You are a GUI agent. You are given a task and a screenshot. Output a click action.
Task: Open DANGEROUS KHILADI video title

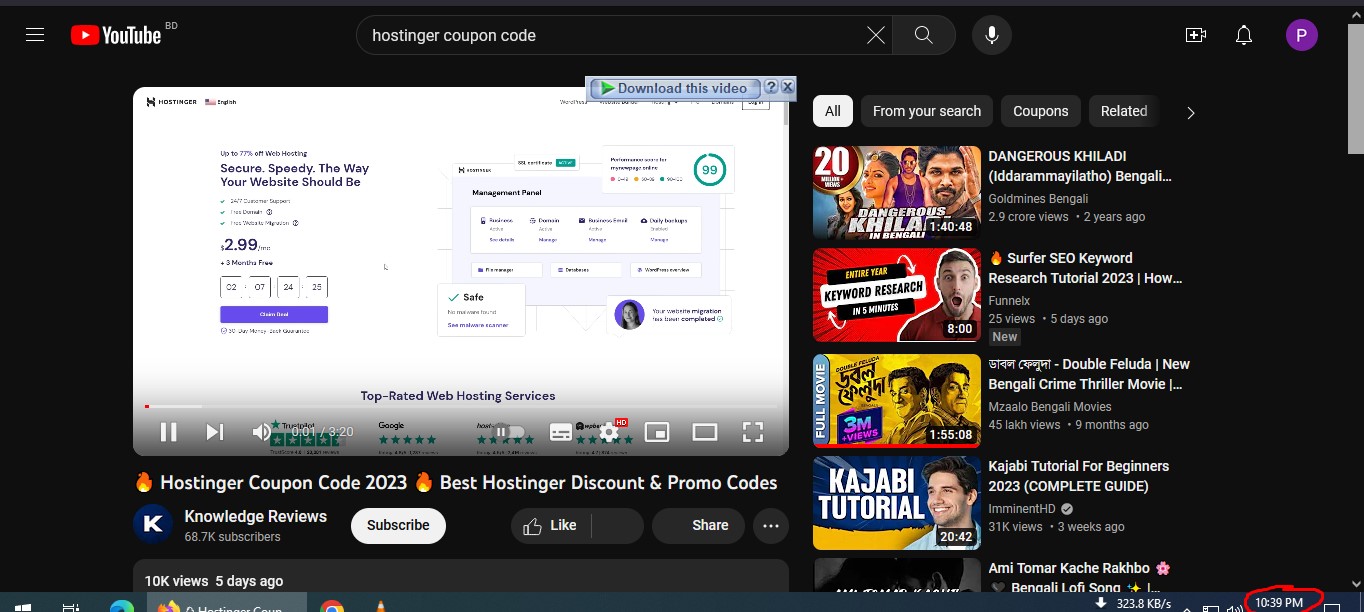1079,166
